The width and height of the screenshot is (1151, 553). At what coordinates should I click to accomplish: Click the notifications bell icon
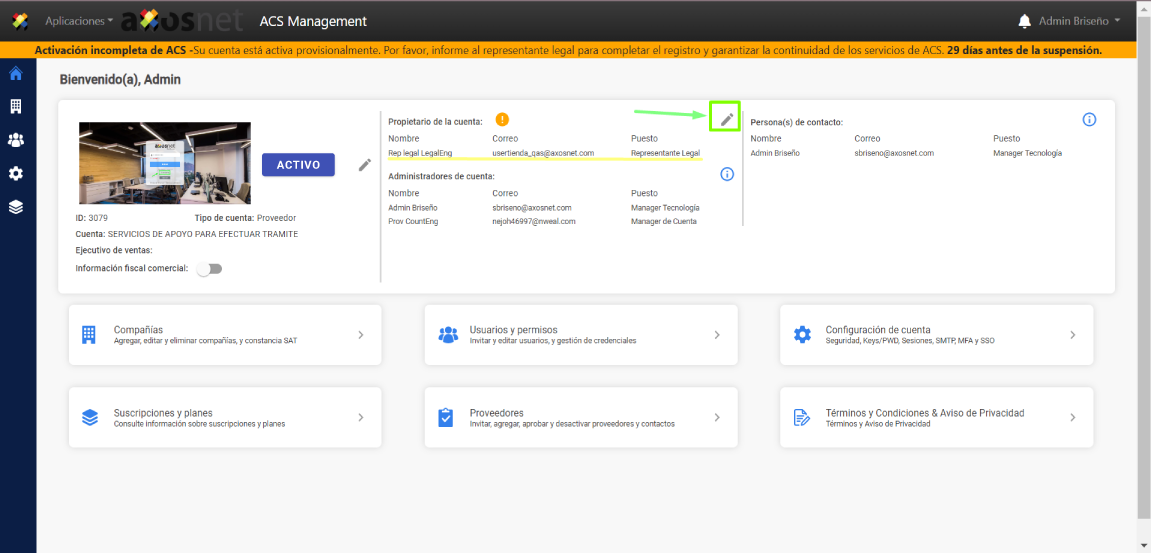click(x=1025, y=21)
